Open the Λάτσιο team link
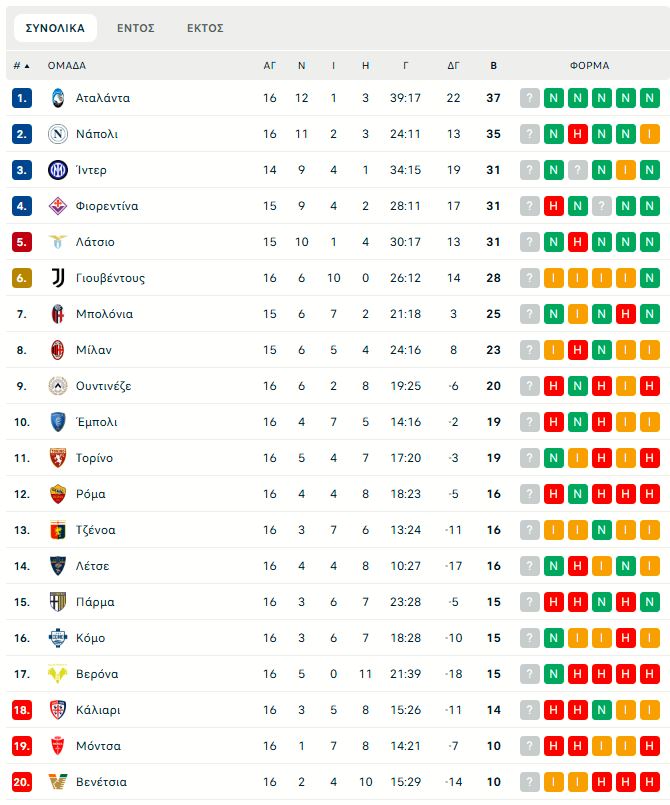This screenshot has width=670, height=805. pyautogui.click(x=95, y=242)
